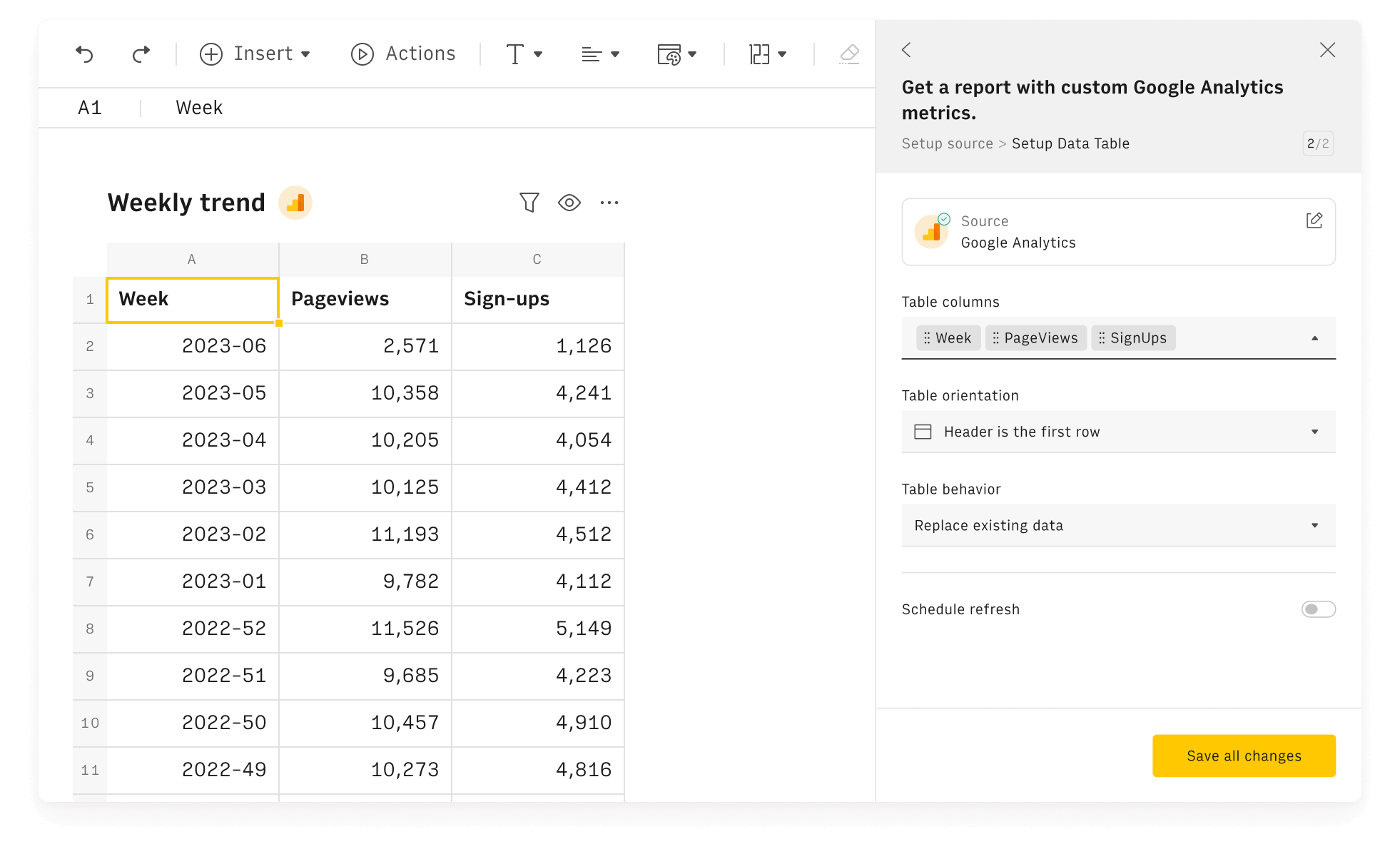
Task: Expand the Table orientation dropdown
Action: (x=1117, y=432)
